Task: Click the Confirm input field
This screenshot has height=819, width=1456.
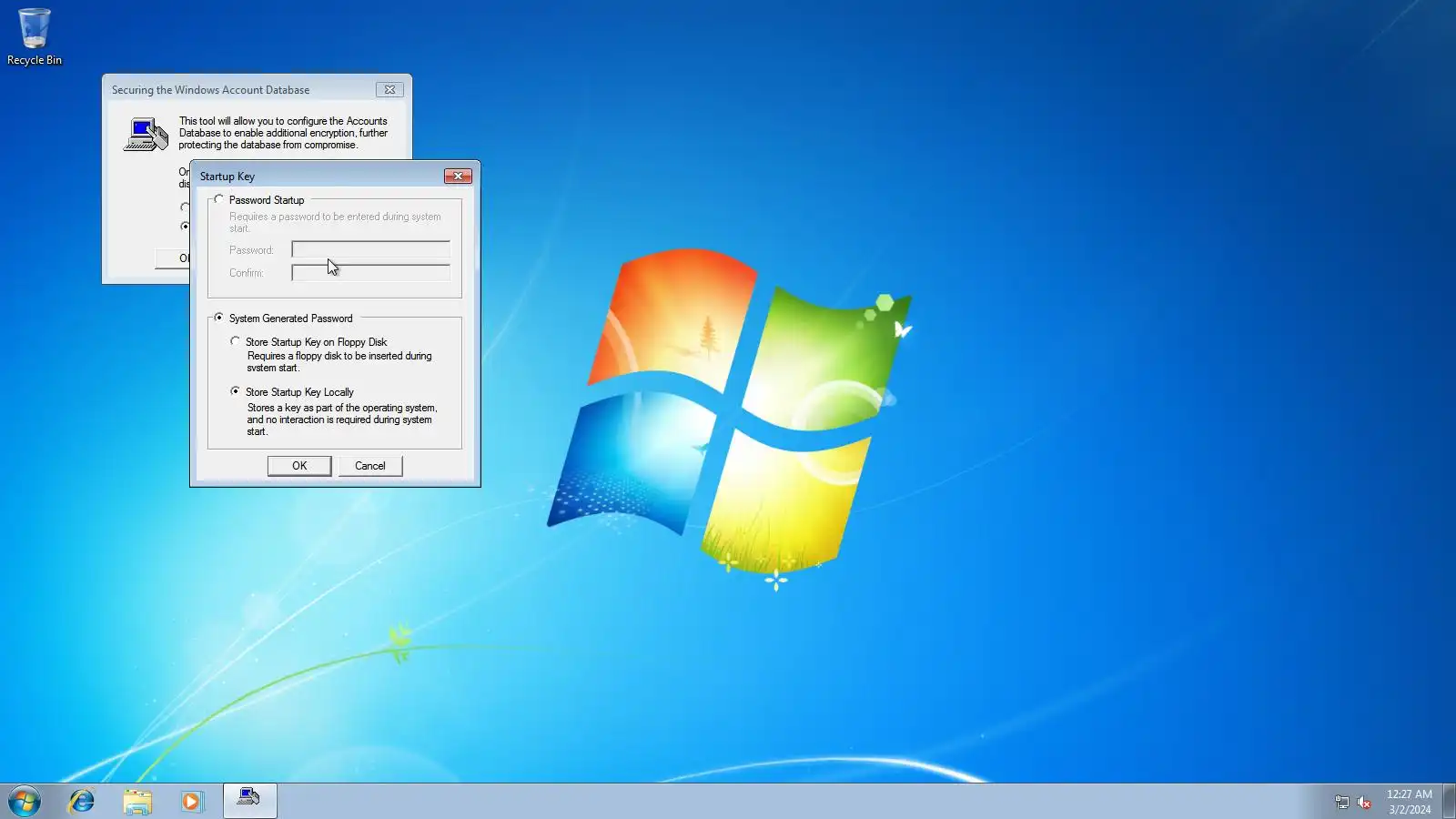Action: tap(370, 272)
